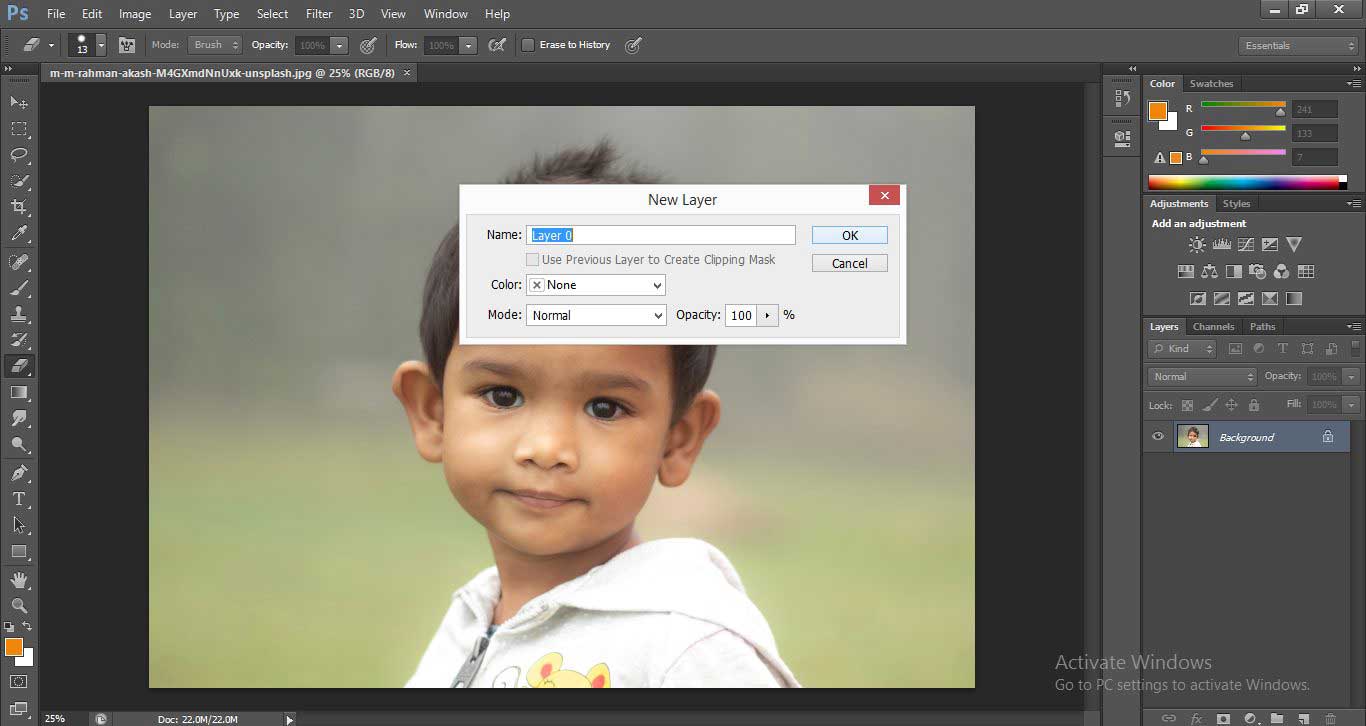
Task: Select the Clone Stamp tool
Action: 20,313
